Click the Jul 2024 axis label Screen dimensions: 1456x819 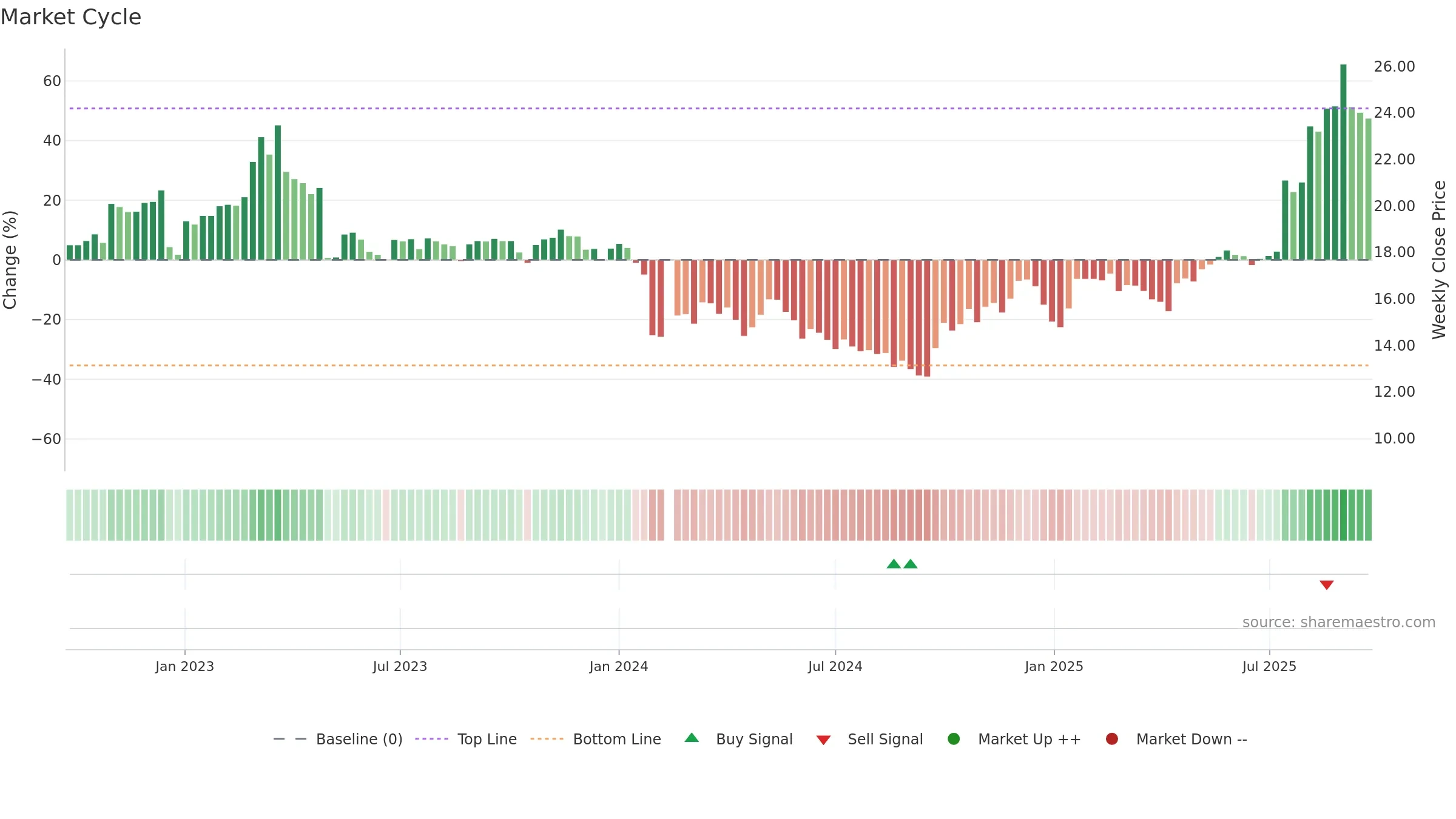coord(835,666)
